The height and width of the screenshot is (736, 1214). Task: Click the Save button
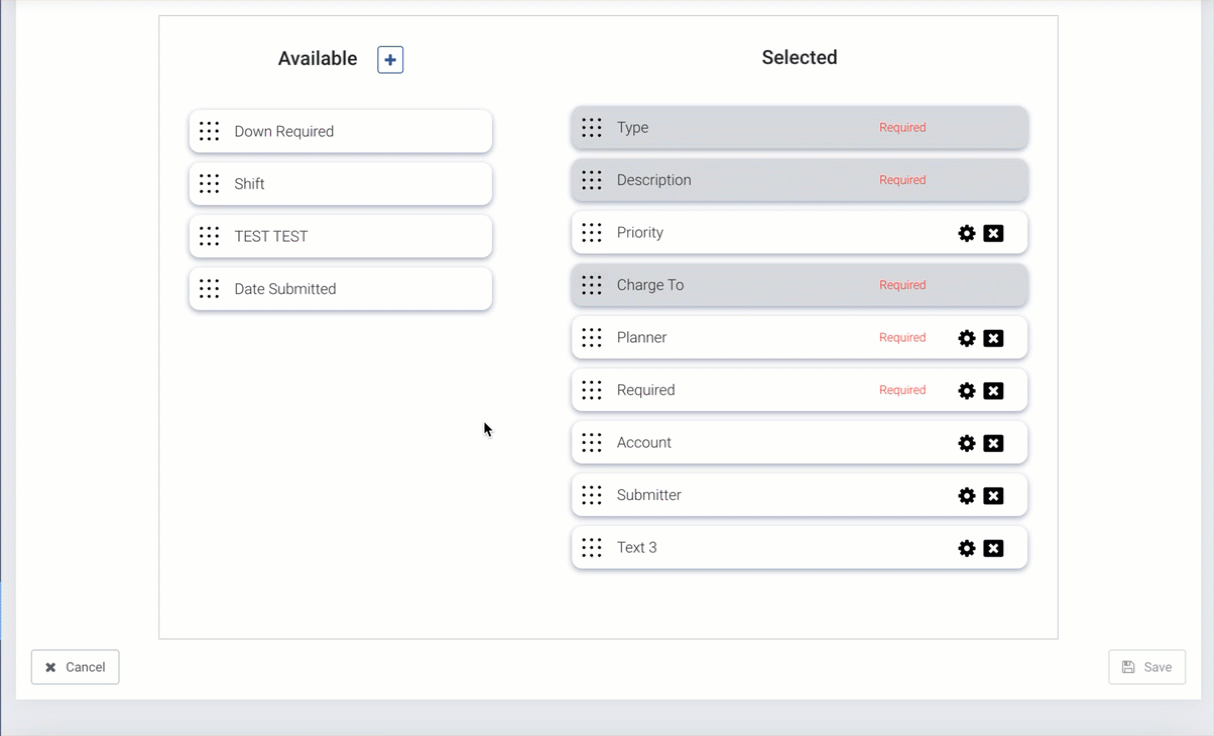1147,667
